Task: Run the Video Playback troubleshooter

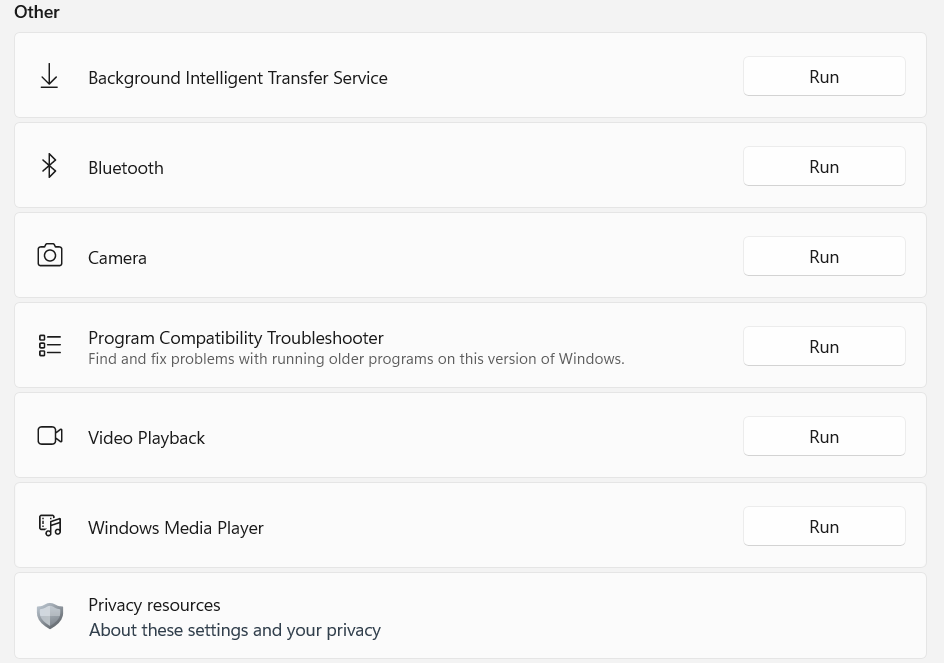Action: (x=824, y=437)
